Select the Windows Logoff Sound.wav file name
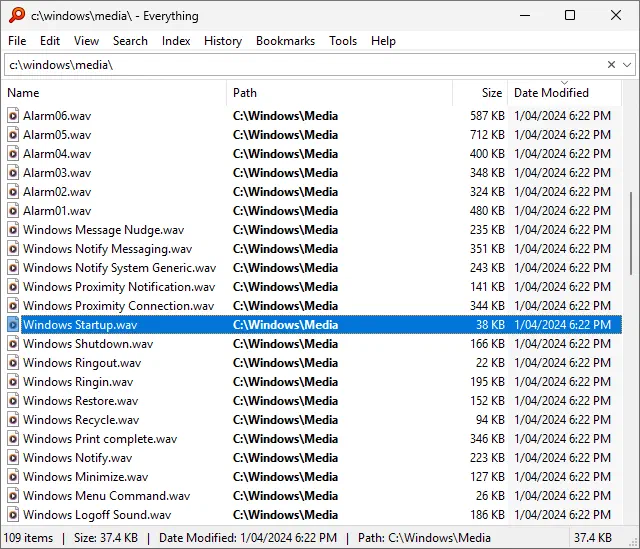 pos(97,515)
